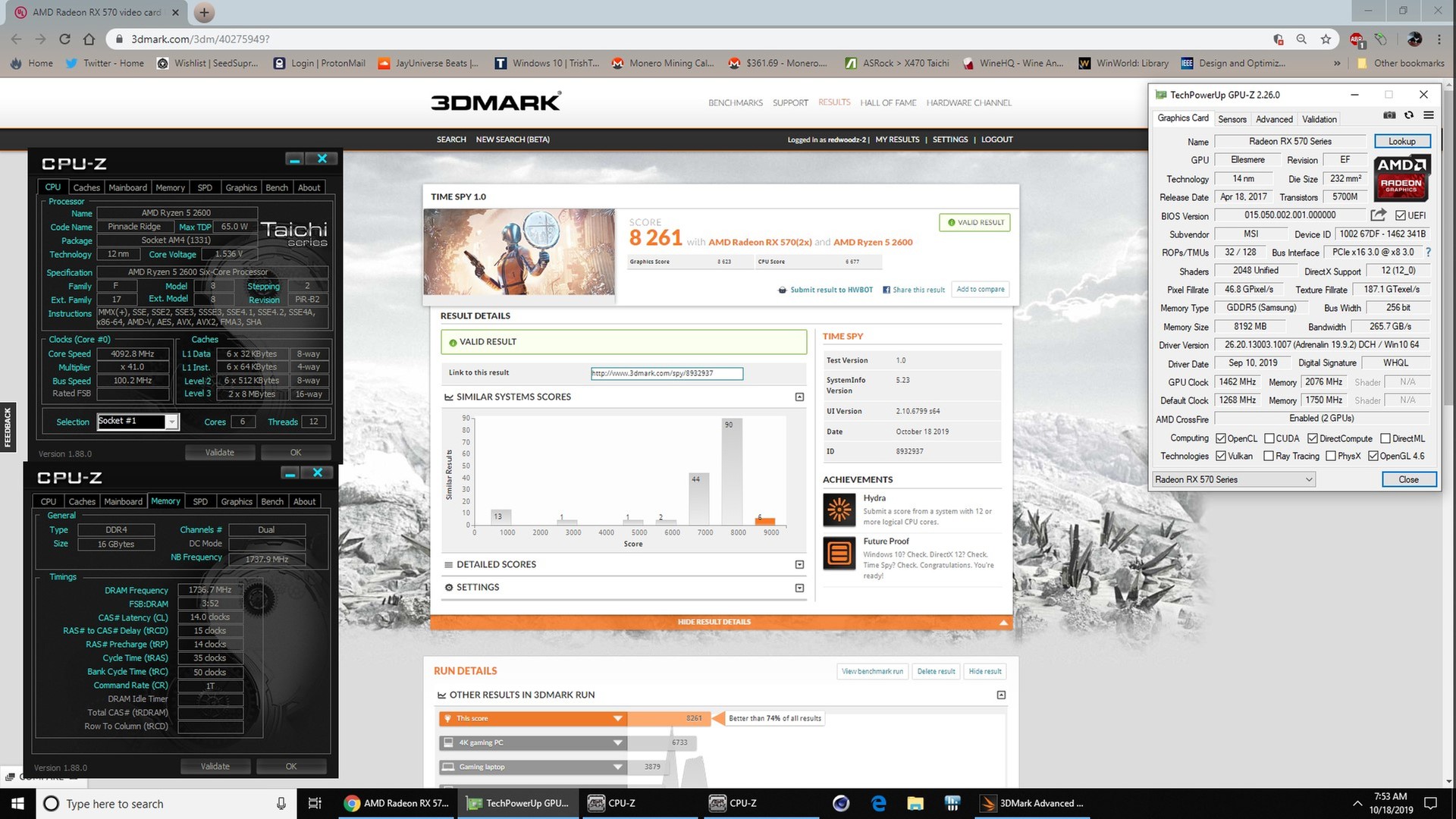Open This score dropdown arrow
This screenshot has width=1456, height=819.
tap(618, 718)
